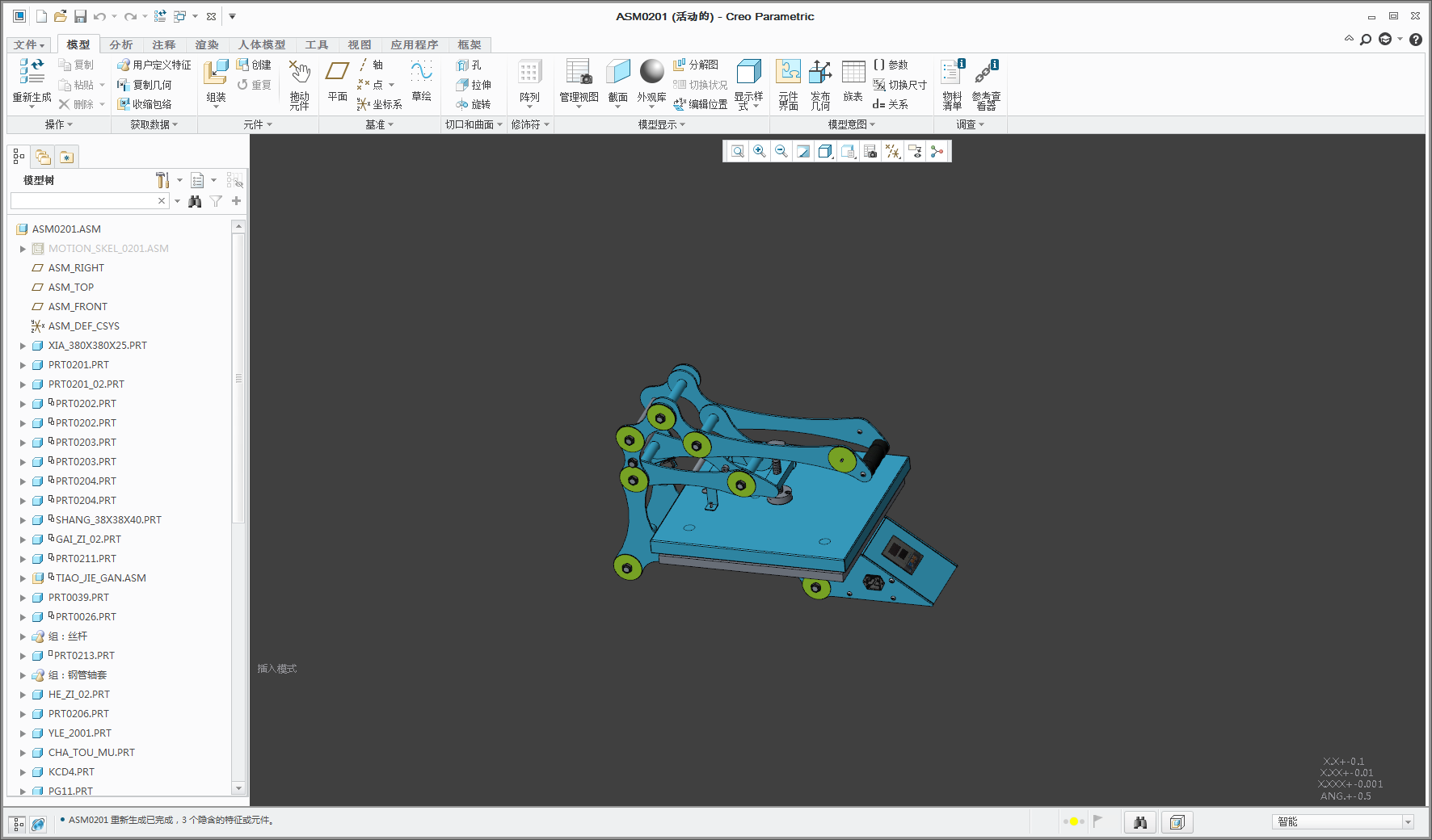Click the Axis (轴) datum tool
Image resolution: width=1432 pixels, height=840 pixels.
click(371, 65)
